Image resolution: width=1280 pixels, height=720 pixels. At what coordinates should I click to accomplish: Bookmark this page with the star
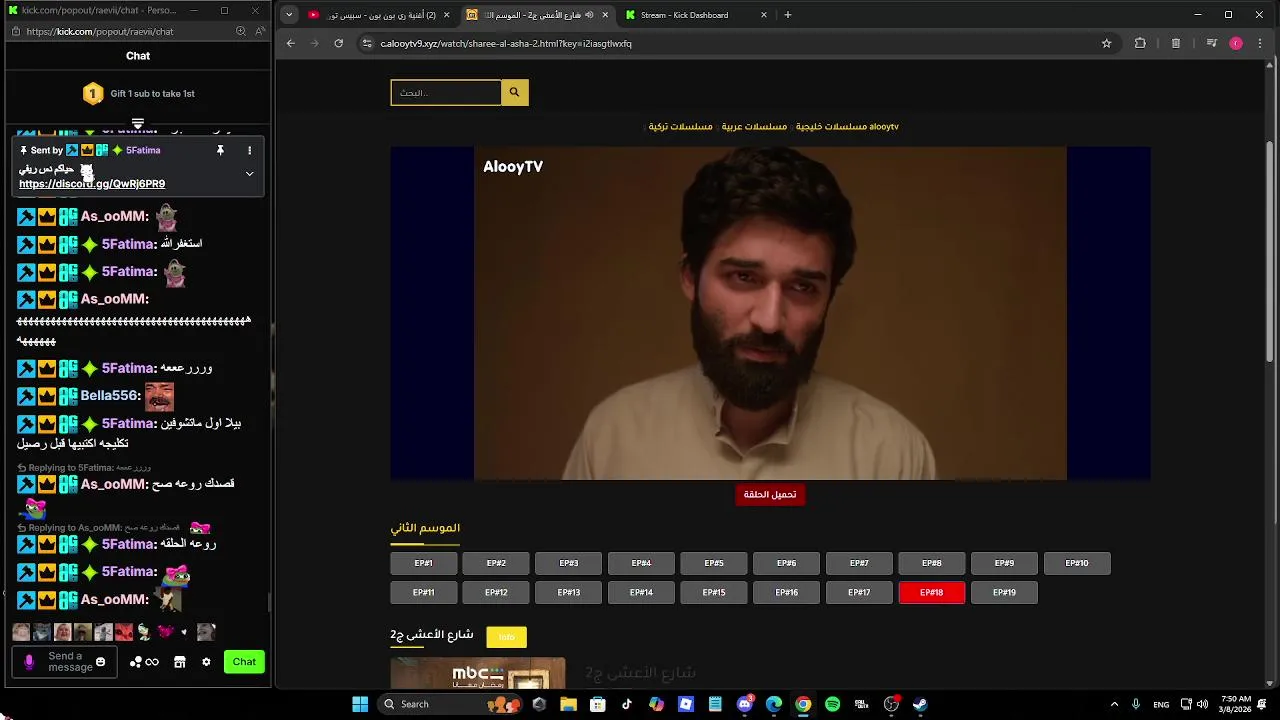1106,43
